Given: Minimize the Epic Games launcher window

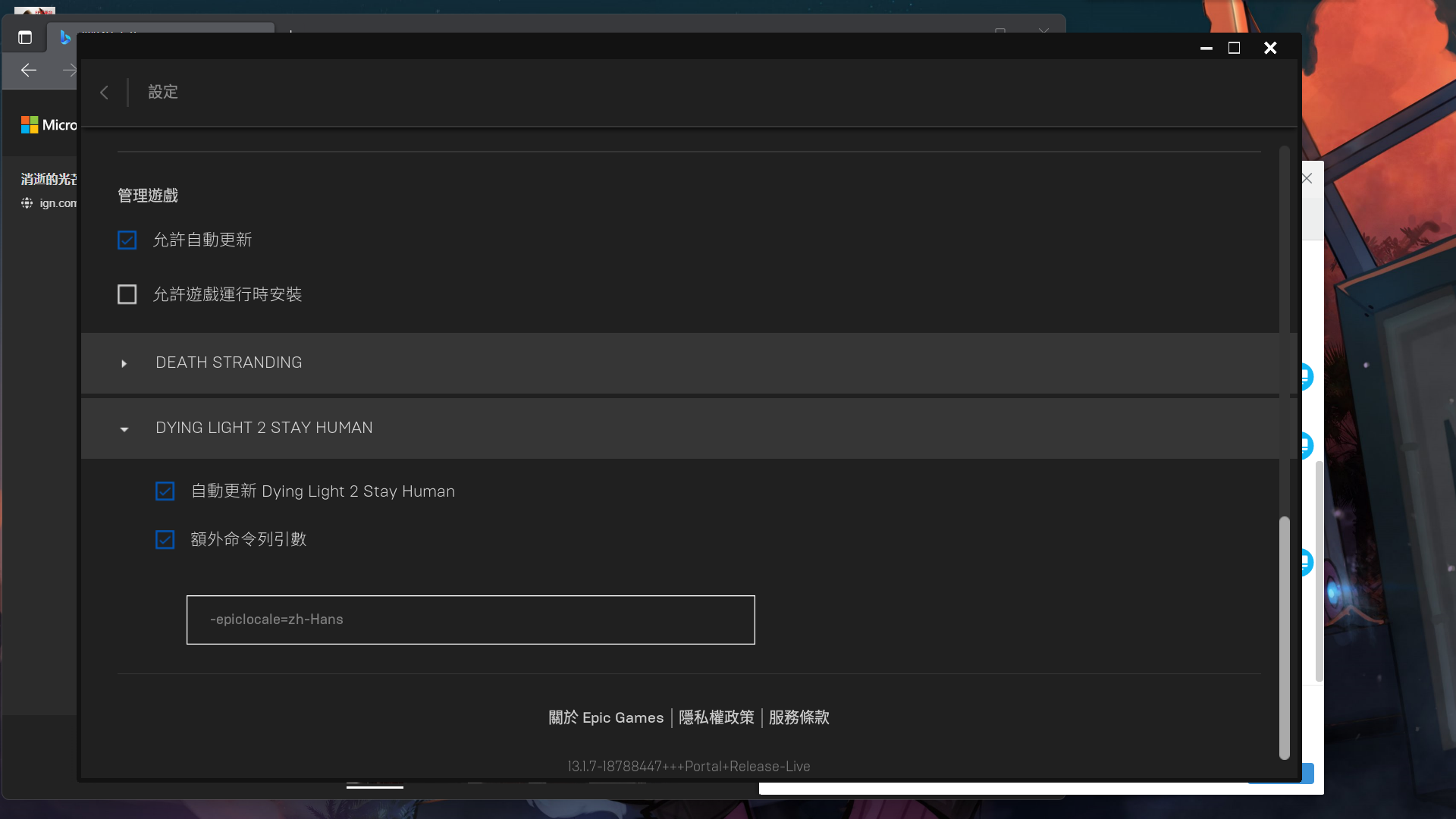Looking at the screenshot, I should tap(1206, 48).
